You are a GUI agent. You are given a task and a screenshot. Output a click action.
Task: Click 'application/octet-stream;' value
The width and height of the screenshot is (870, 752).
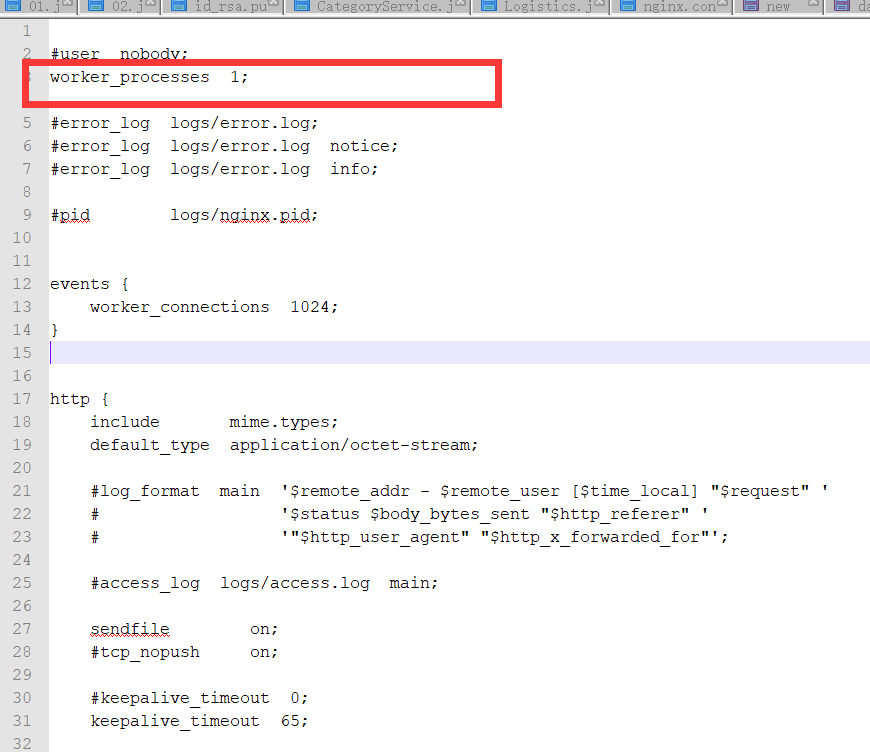(354, 446)
